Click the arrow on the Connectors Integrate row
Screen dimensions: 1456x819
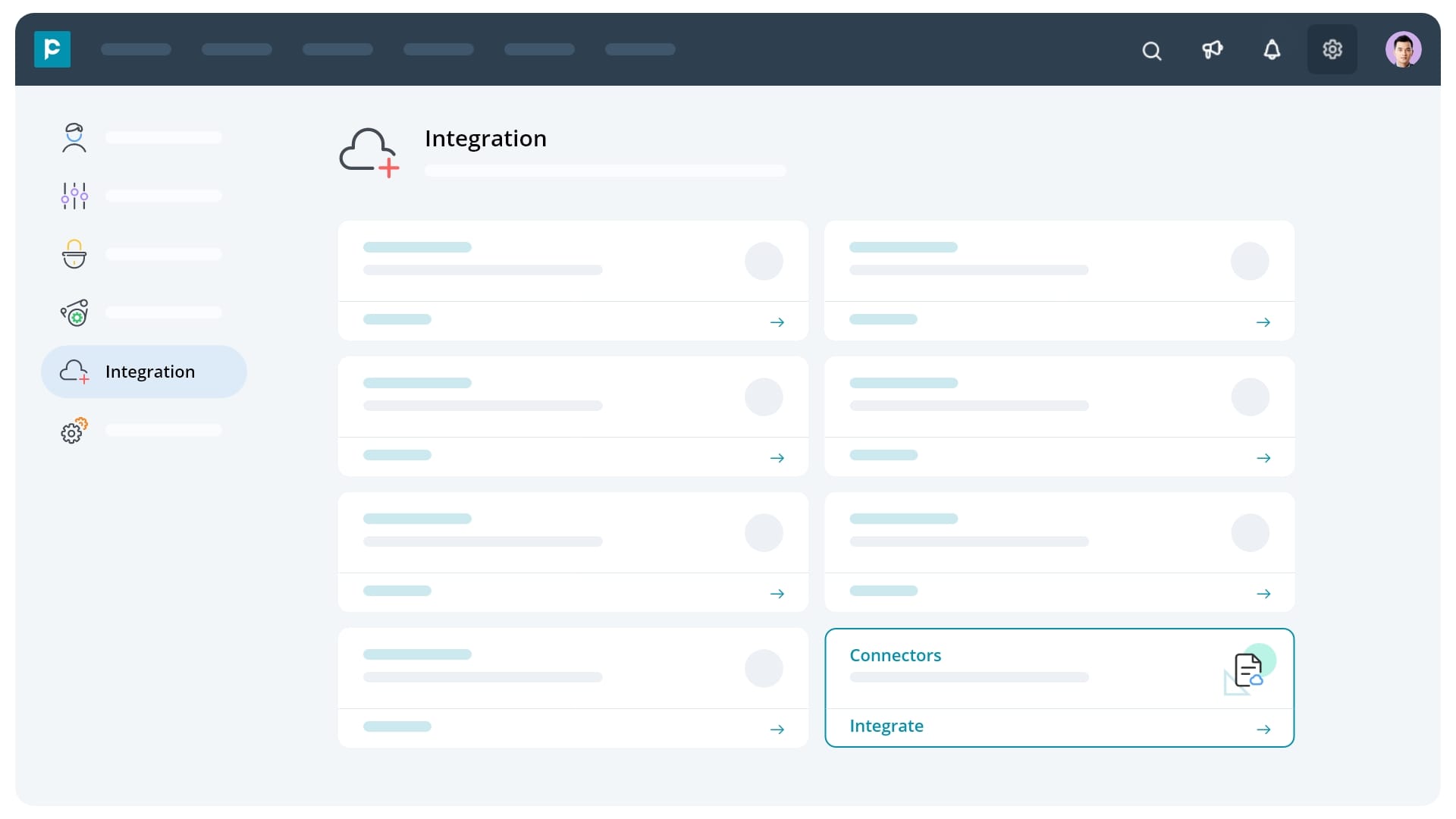1263,729
